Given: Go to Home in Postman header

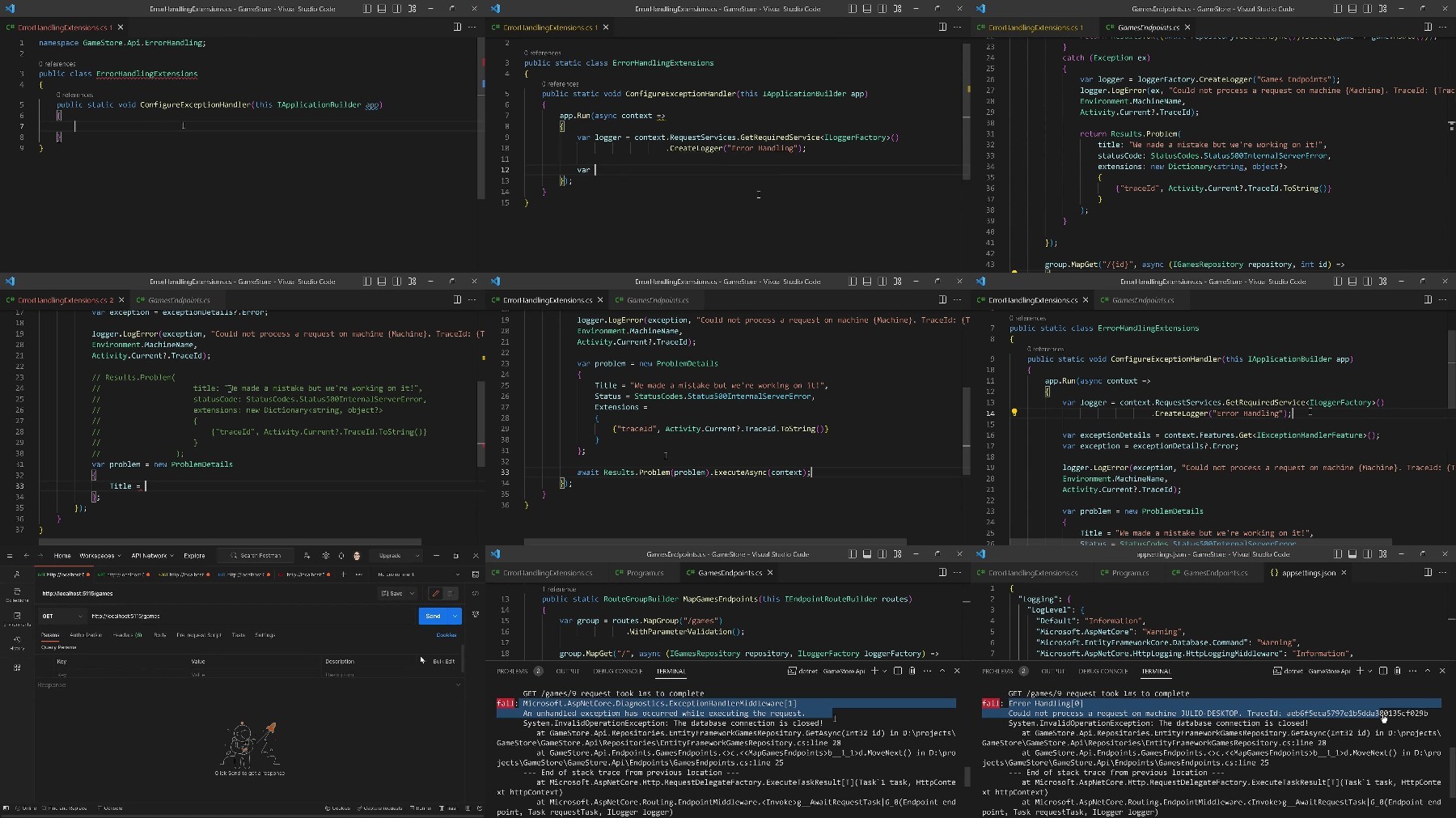Looking at the screenshot, I should tap(62, 556).
